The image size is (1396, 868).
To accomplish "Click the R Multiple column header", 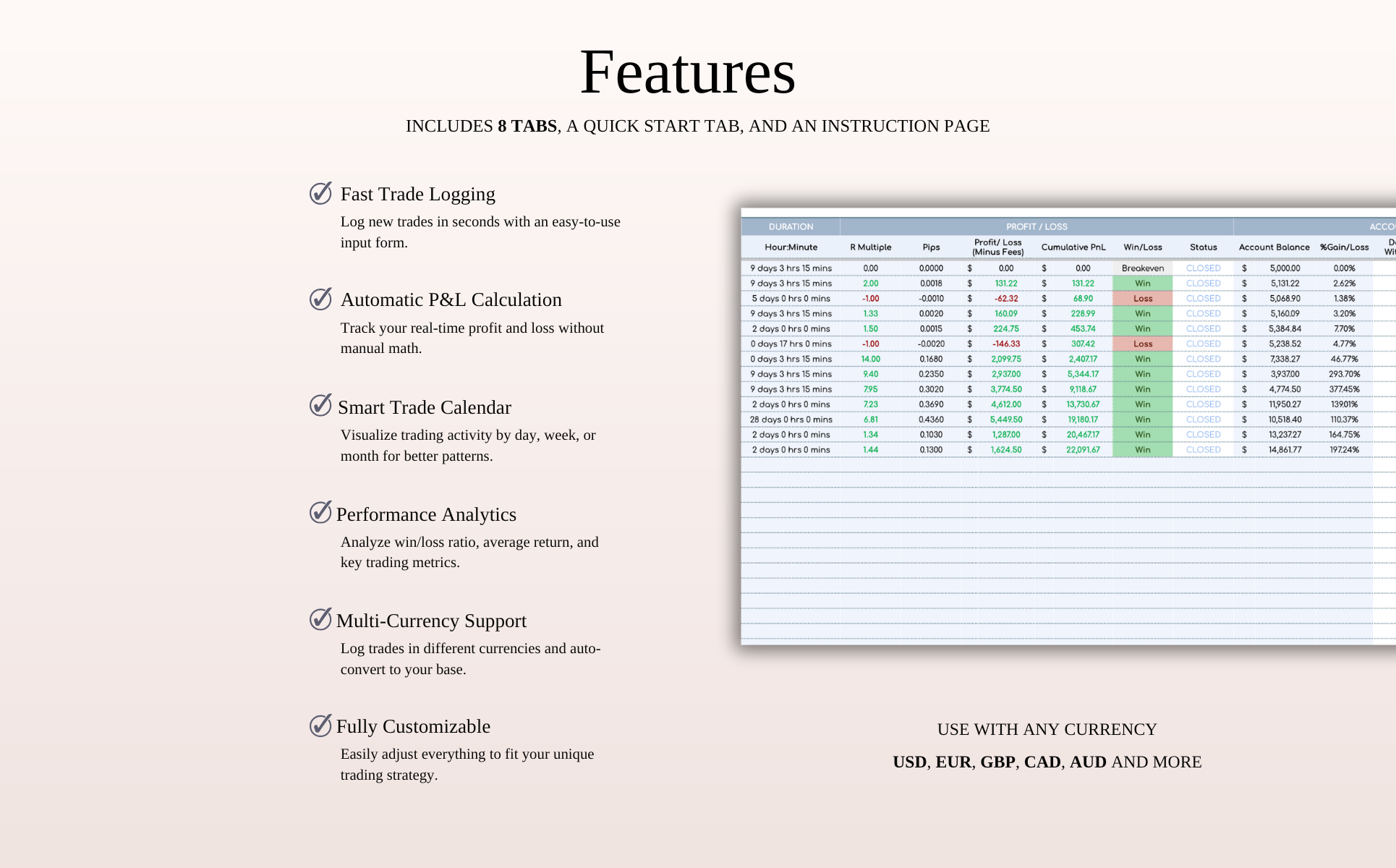I will point(870,247).
